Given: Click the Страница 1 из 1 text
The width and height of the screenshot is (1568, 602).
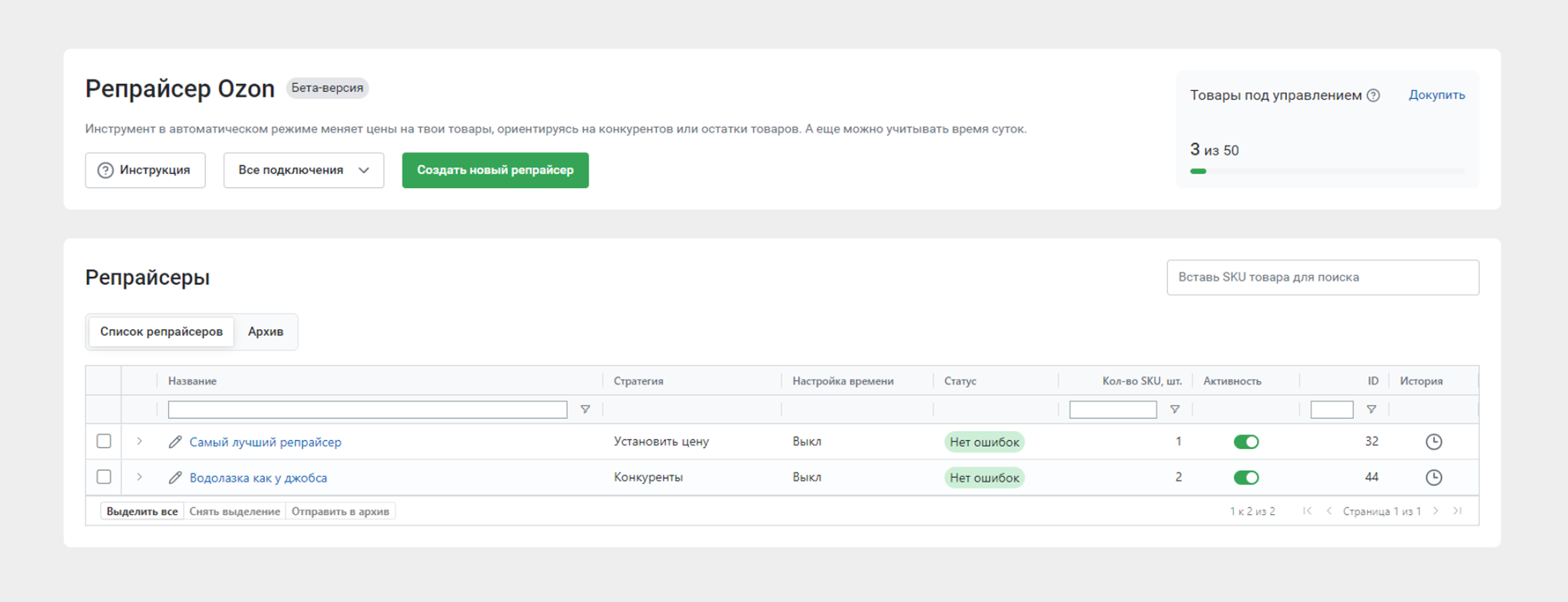Looking at the screenshot, I should point(1382,512).
